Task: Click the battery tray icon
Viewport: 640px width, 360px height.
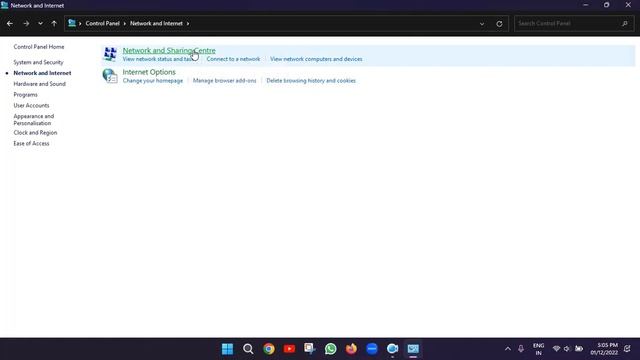Action: [x=579, y=349]
